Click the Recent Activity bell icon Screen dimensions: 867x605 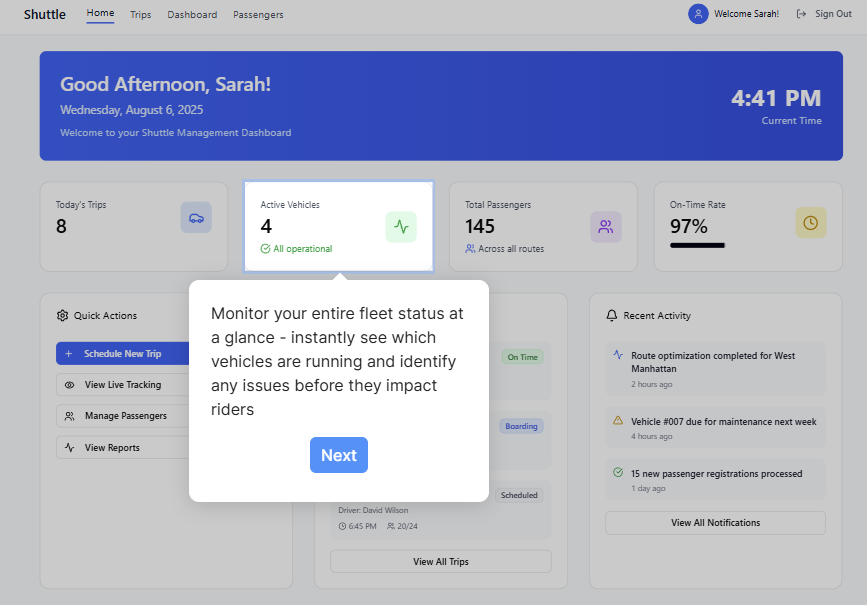point(611,315)
